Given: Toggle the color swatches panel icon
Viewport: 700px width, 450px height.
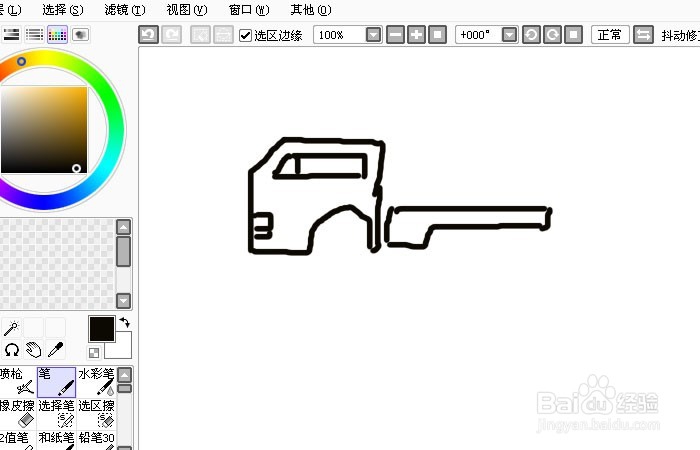Looking at the screenshot, I should (x=58, y=34).
